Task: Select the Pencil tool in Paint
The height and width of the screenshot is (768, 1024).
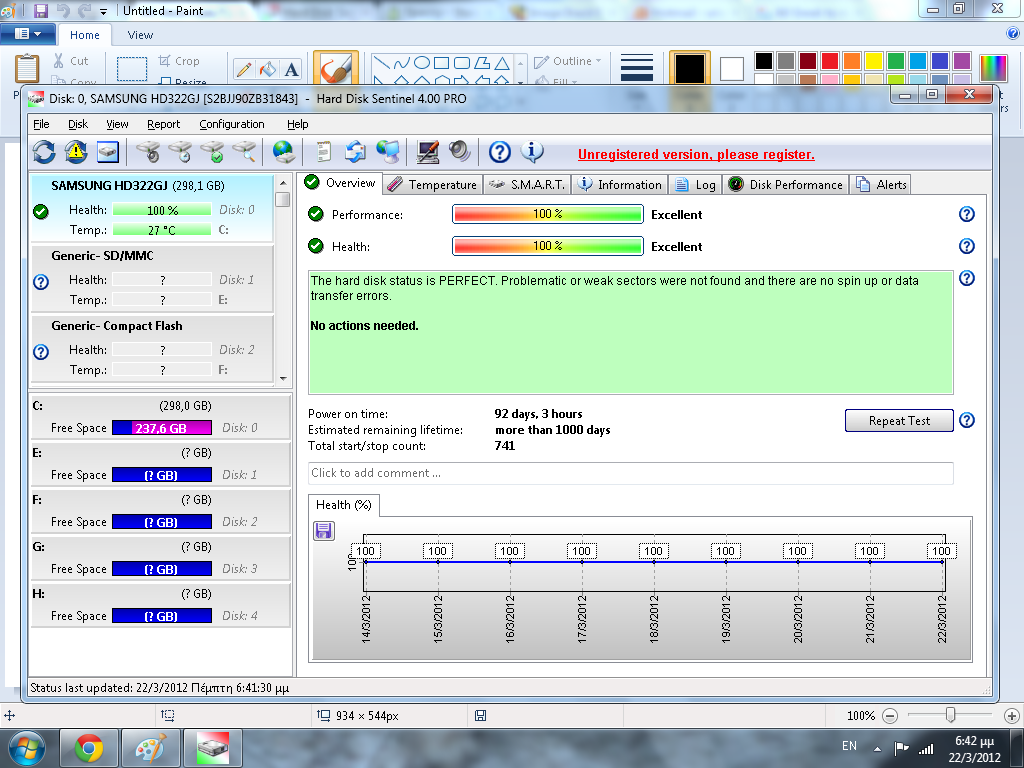Action: click(244, 69)
